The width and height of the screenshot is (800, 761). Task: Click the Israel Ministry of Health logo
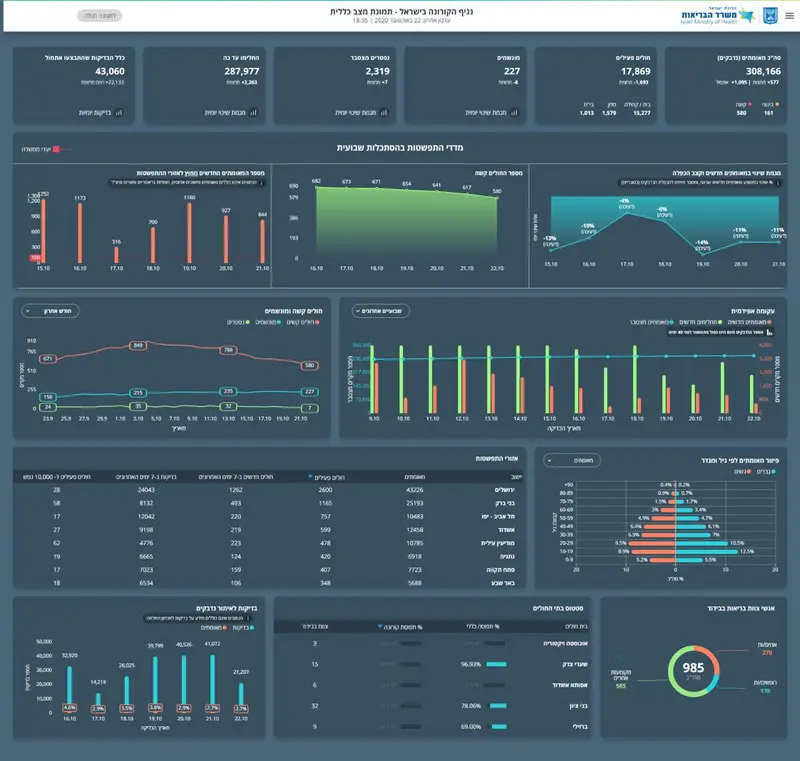tap(716, 16)
